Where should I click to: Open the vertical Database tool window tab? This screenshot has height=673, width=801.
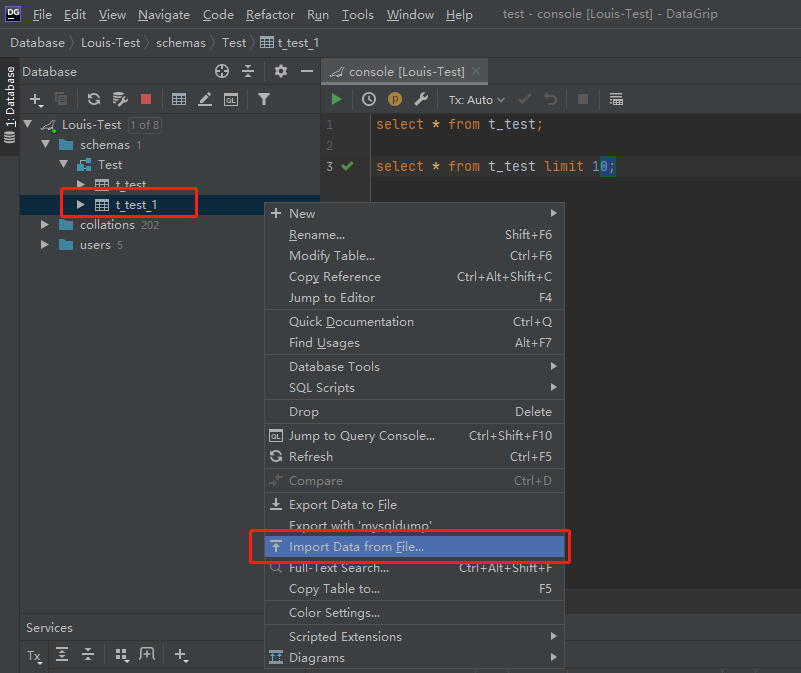[10, 106]
